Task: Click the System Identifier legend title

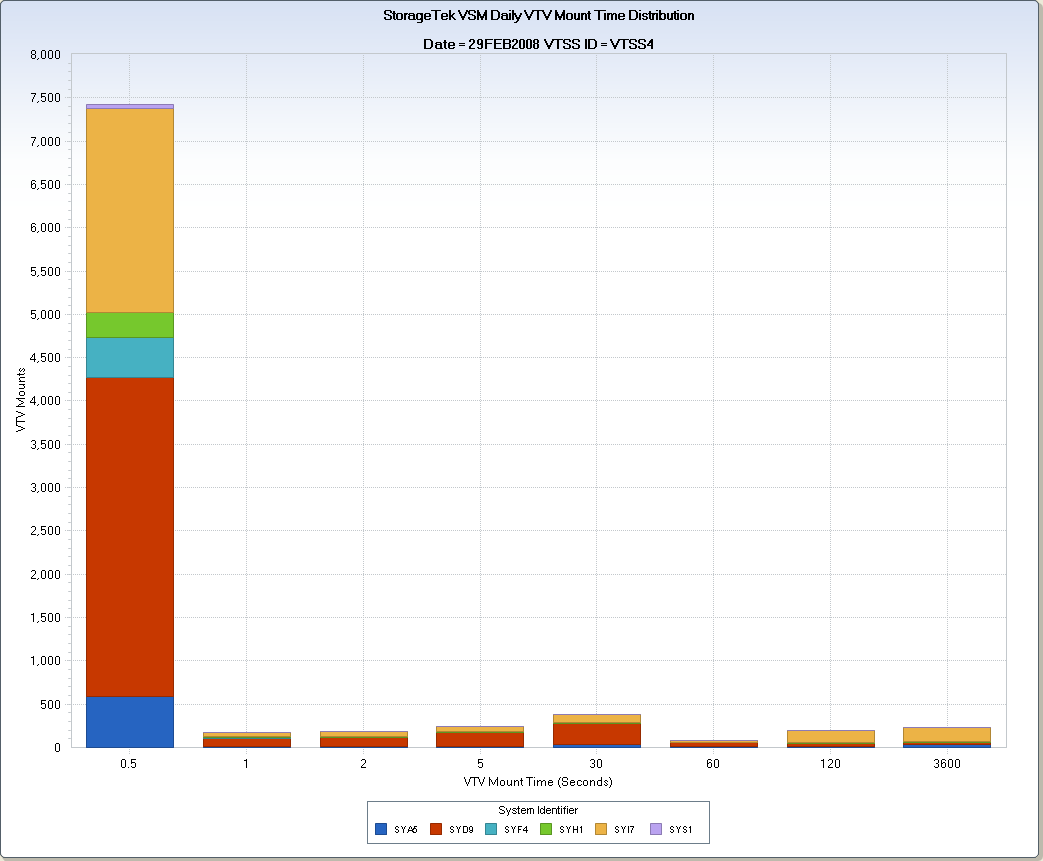Action: pyautogui.click(x=538, y=810)
